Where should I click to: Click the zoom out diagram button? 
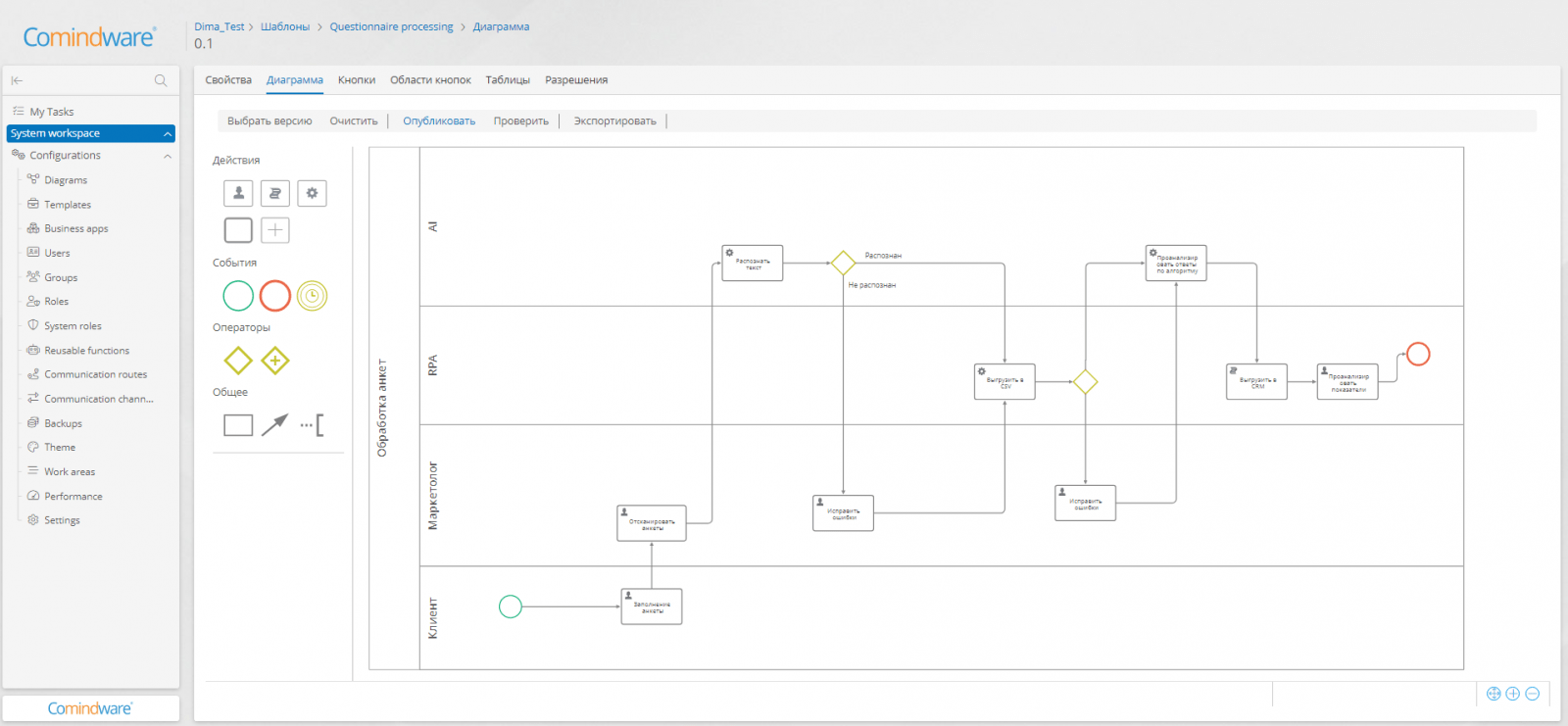point(1533,694)
